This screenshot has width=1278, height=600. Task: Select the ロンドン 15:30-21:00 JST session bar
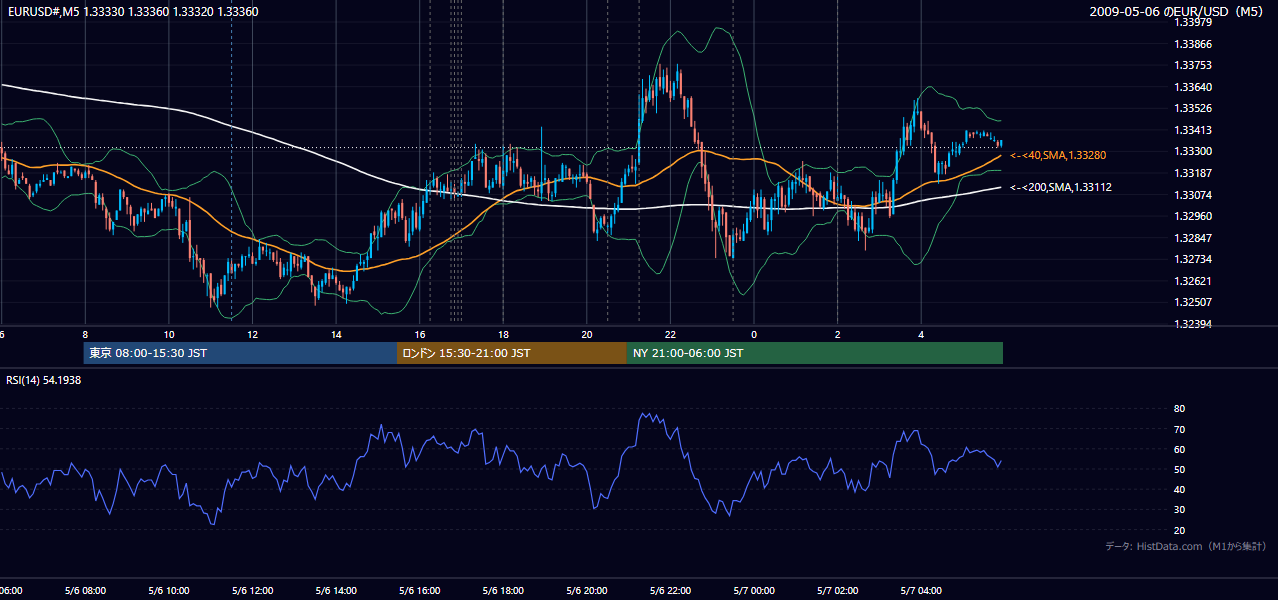[512, 353]
